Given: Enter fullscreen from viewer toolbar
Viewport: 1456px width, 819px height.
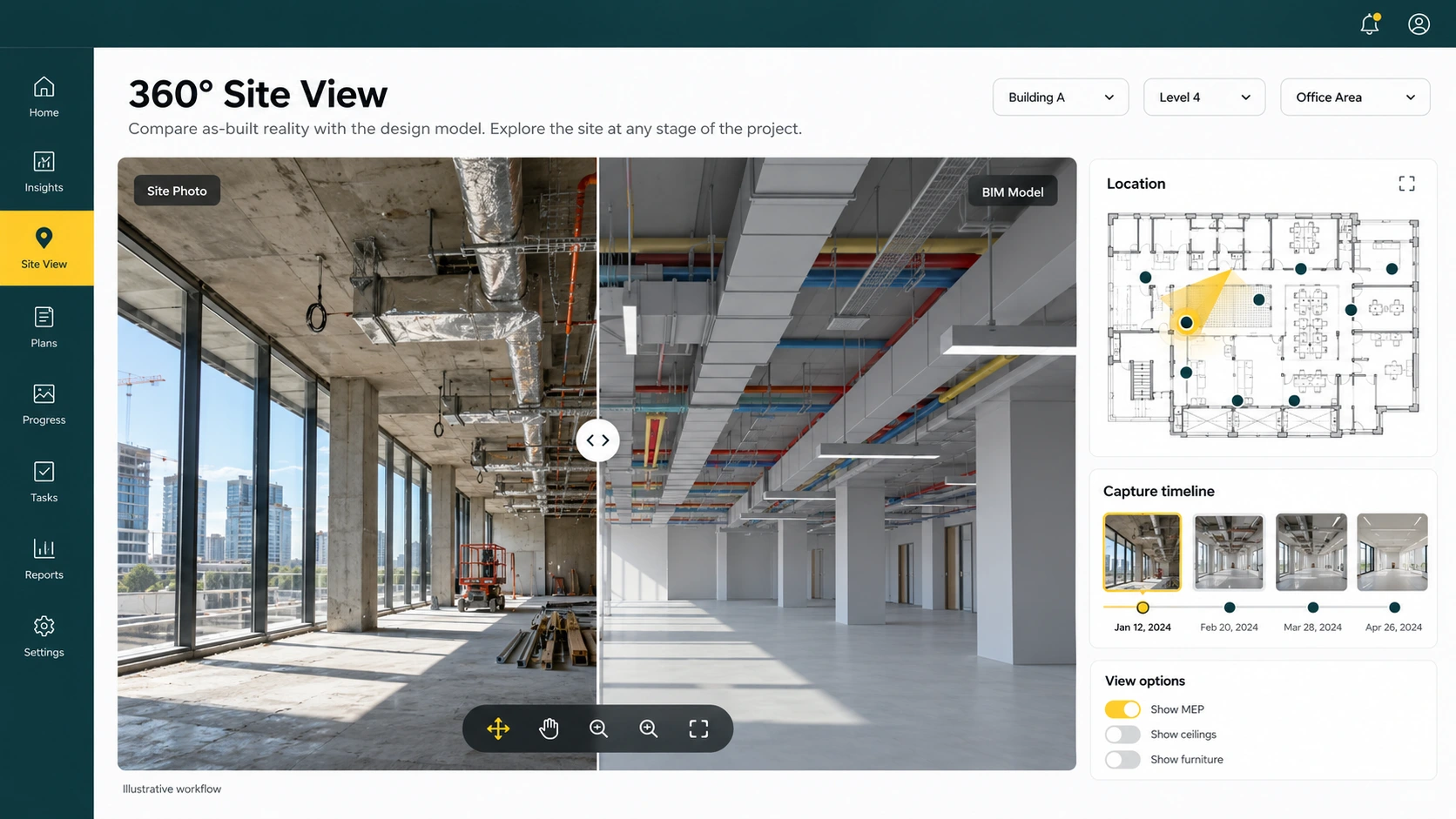Looking at the screenshot, I should (698, 728).
